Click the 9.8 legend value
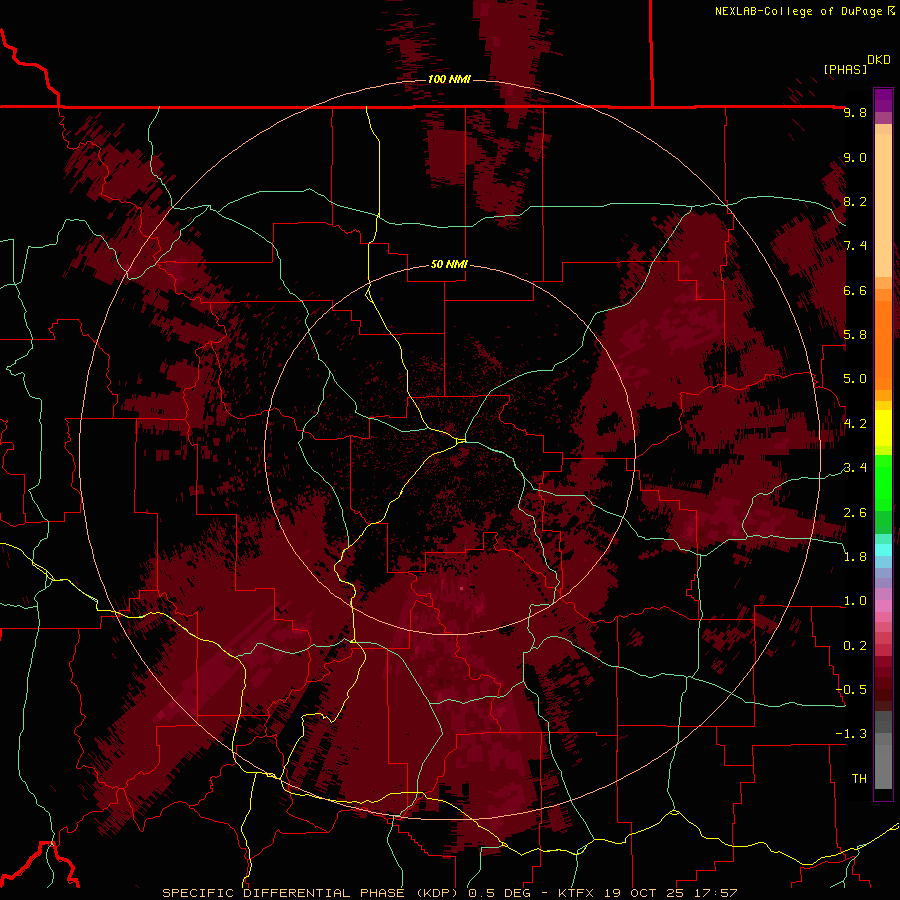 855,112
